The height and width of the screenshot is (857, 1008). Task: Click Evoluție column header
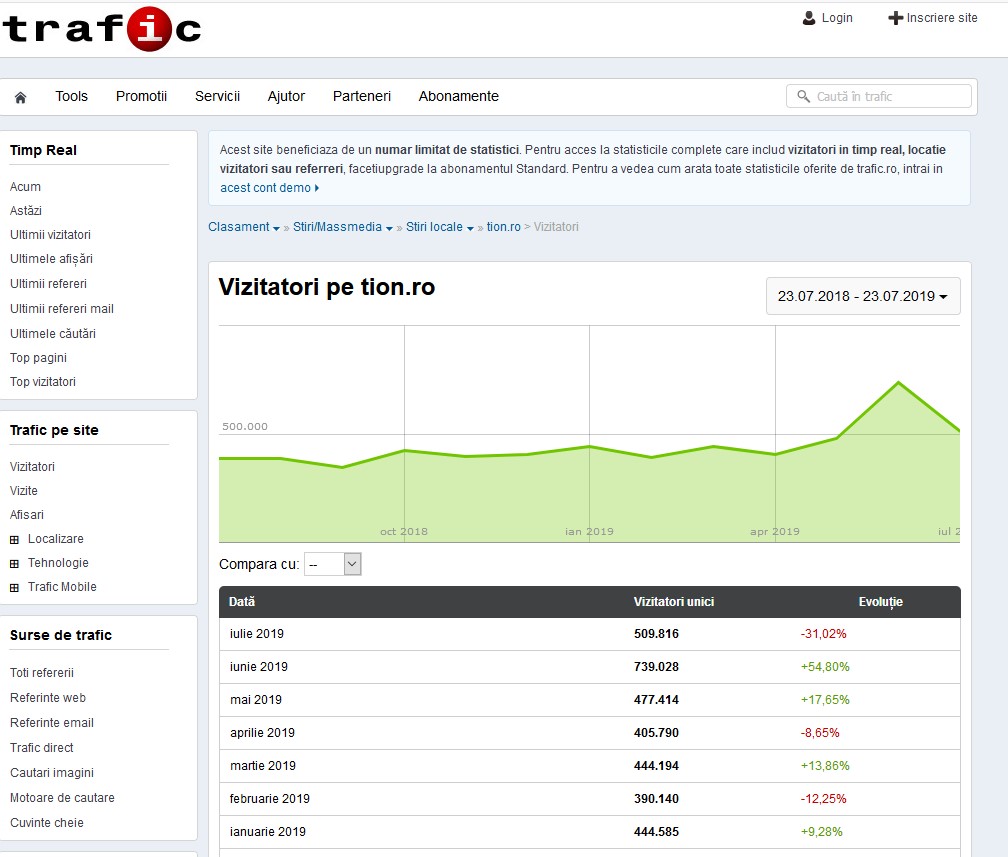(881, 602)
